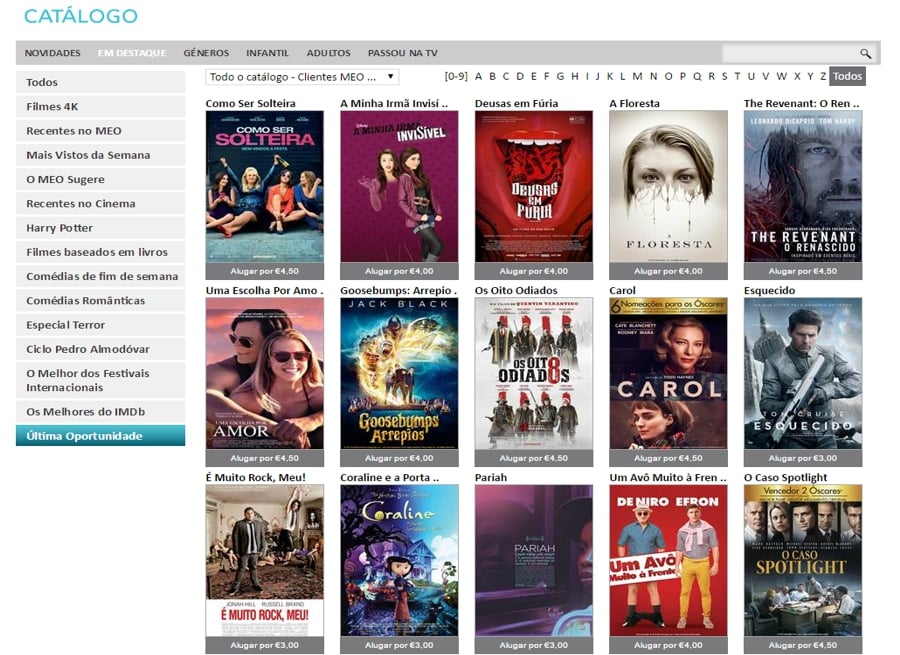This screenshot has width=900, height=655.
Task: Filter titles by letter C
Action: (x=506, y=76)
